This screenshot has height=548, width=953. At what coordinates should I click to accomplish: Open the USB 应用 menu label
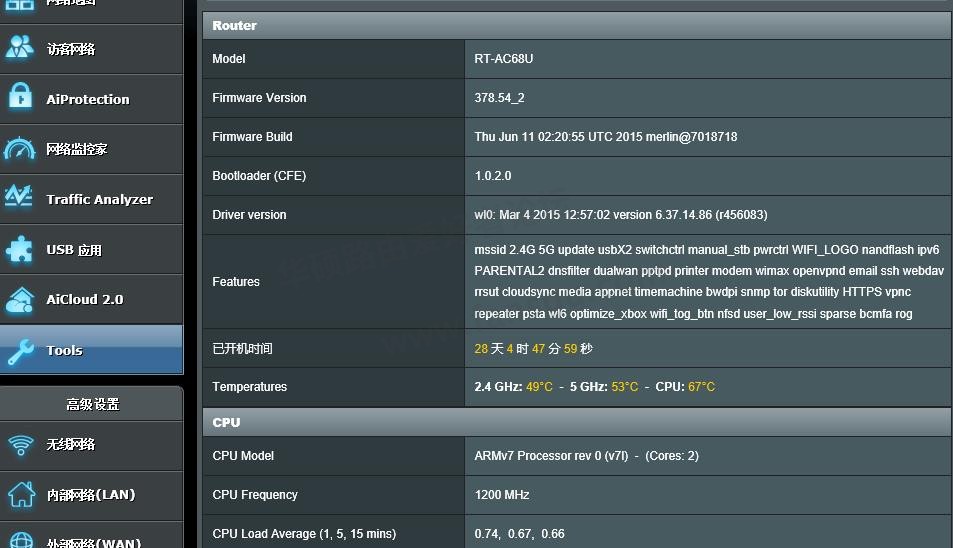pos(74,250)
